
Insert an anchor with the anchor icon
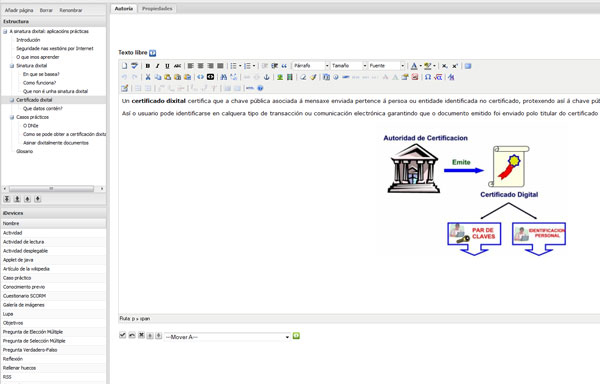(267, 77)
